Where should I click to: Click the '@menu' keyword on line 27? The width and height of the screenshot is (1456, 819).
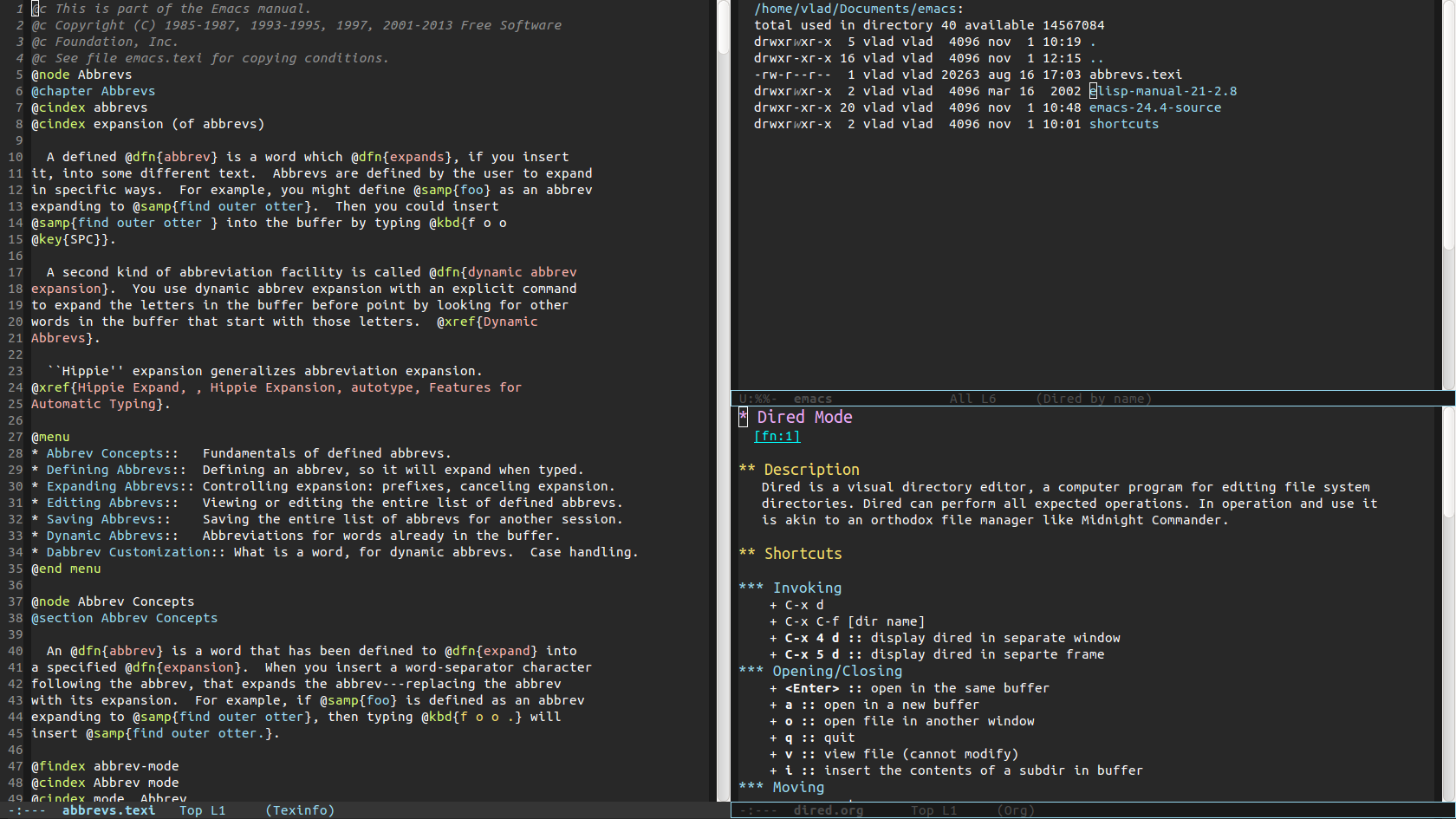coord(50,437)
